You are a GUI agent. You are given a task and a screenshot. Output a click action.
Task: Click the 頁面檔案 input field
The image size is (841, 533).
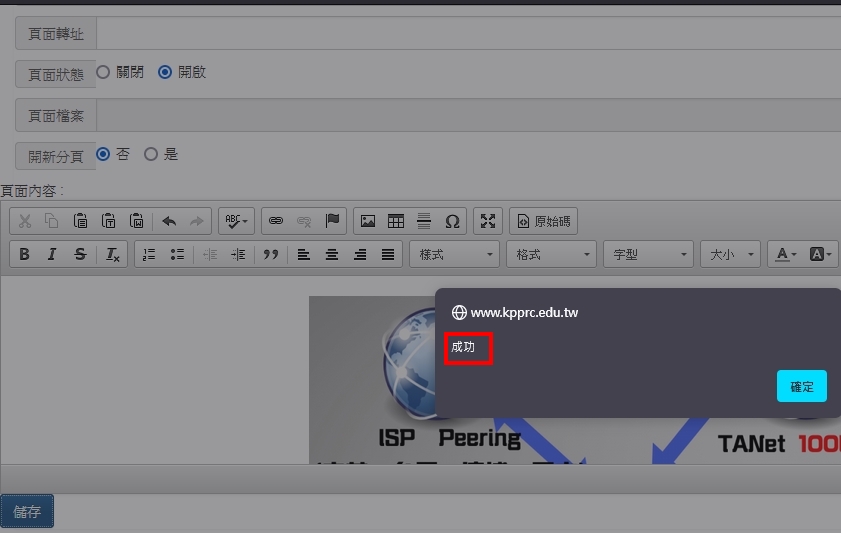pyautogui.click(x=468, y=115)
